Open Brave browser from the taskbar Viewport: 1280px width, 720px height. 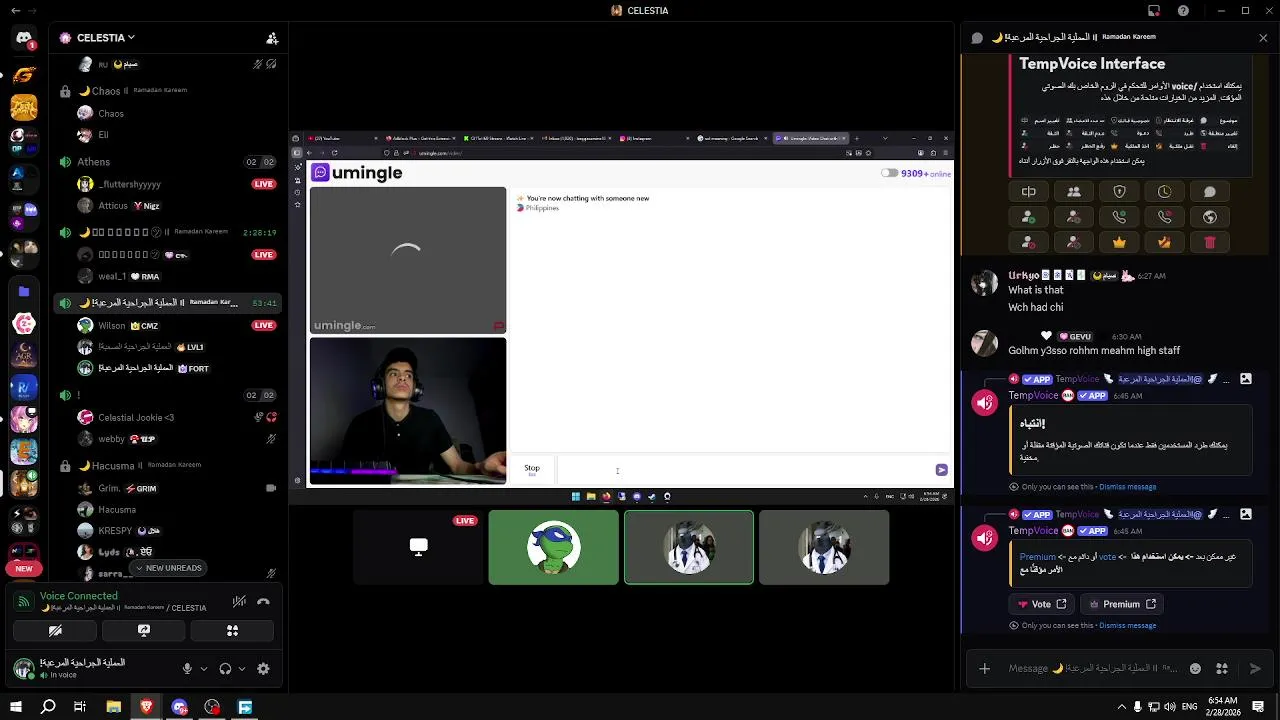pyautogui.click(x=146, y=707)
